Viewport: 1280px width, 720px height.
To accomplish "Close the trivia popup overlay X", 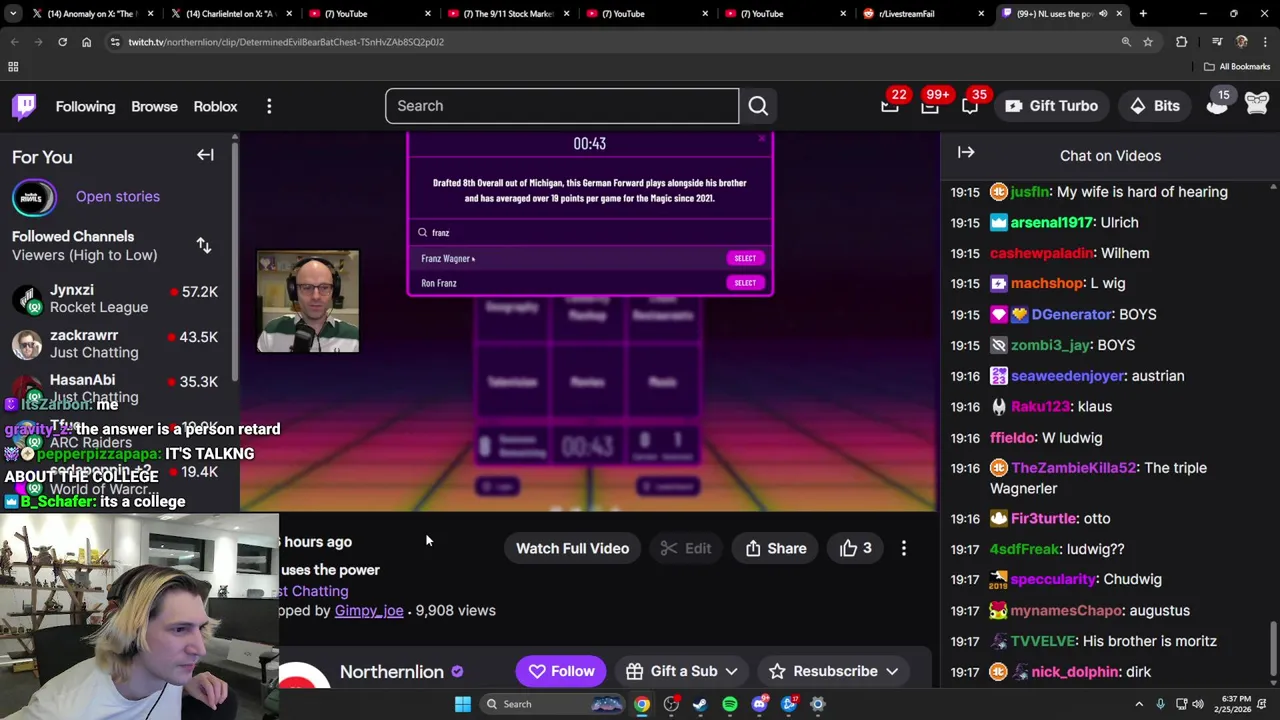I will (763, 139).
